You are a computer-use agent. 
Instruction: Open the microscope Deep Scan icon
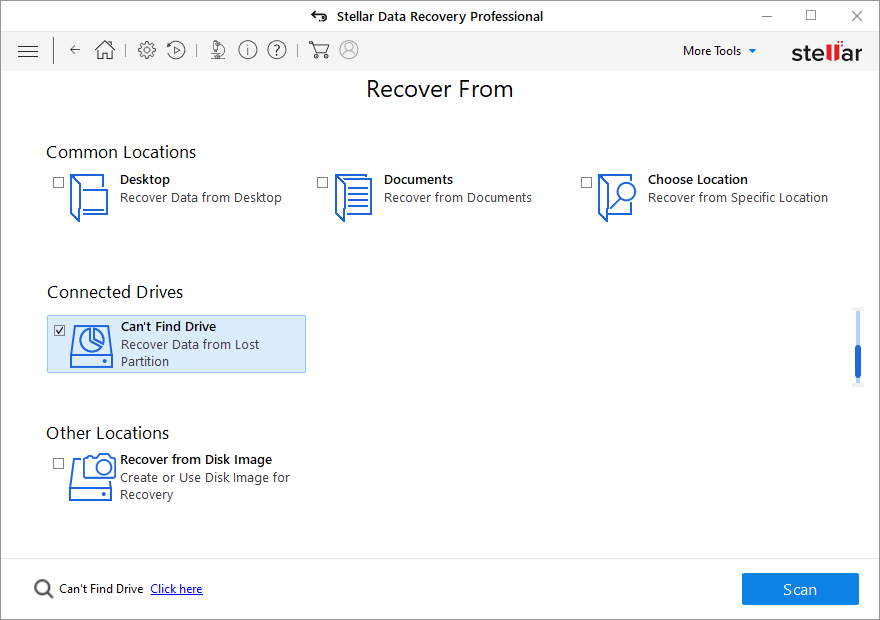(x=218, y=50)
